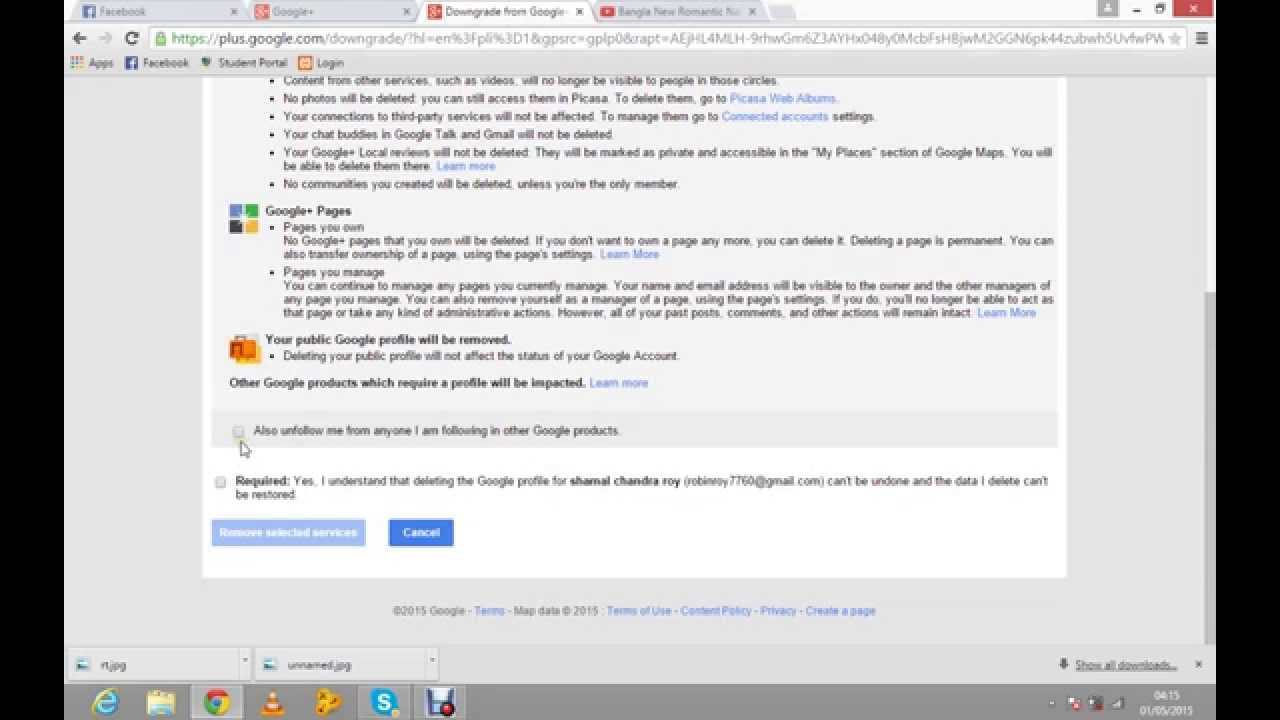
Task: Close the Bangla New Romantic tab
Action: point(753,12)
